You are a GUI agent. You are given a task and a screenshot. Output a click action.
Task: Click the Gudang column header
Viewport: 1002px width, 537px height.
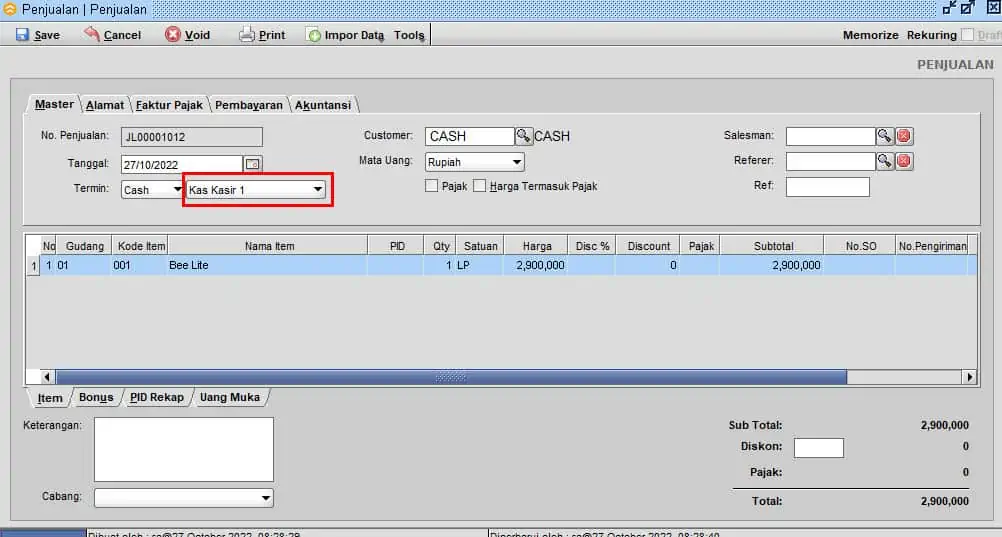[x=84, y=245]
